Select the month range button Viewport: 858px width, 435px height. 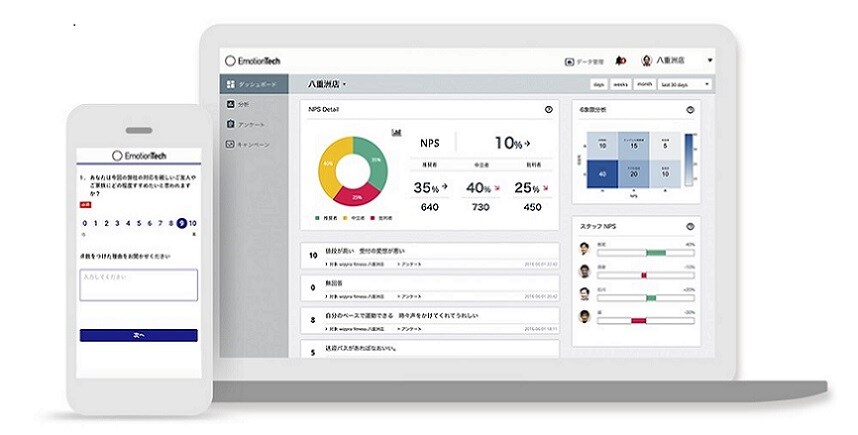click(645, 85)
